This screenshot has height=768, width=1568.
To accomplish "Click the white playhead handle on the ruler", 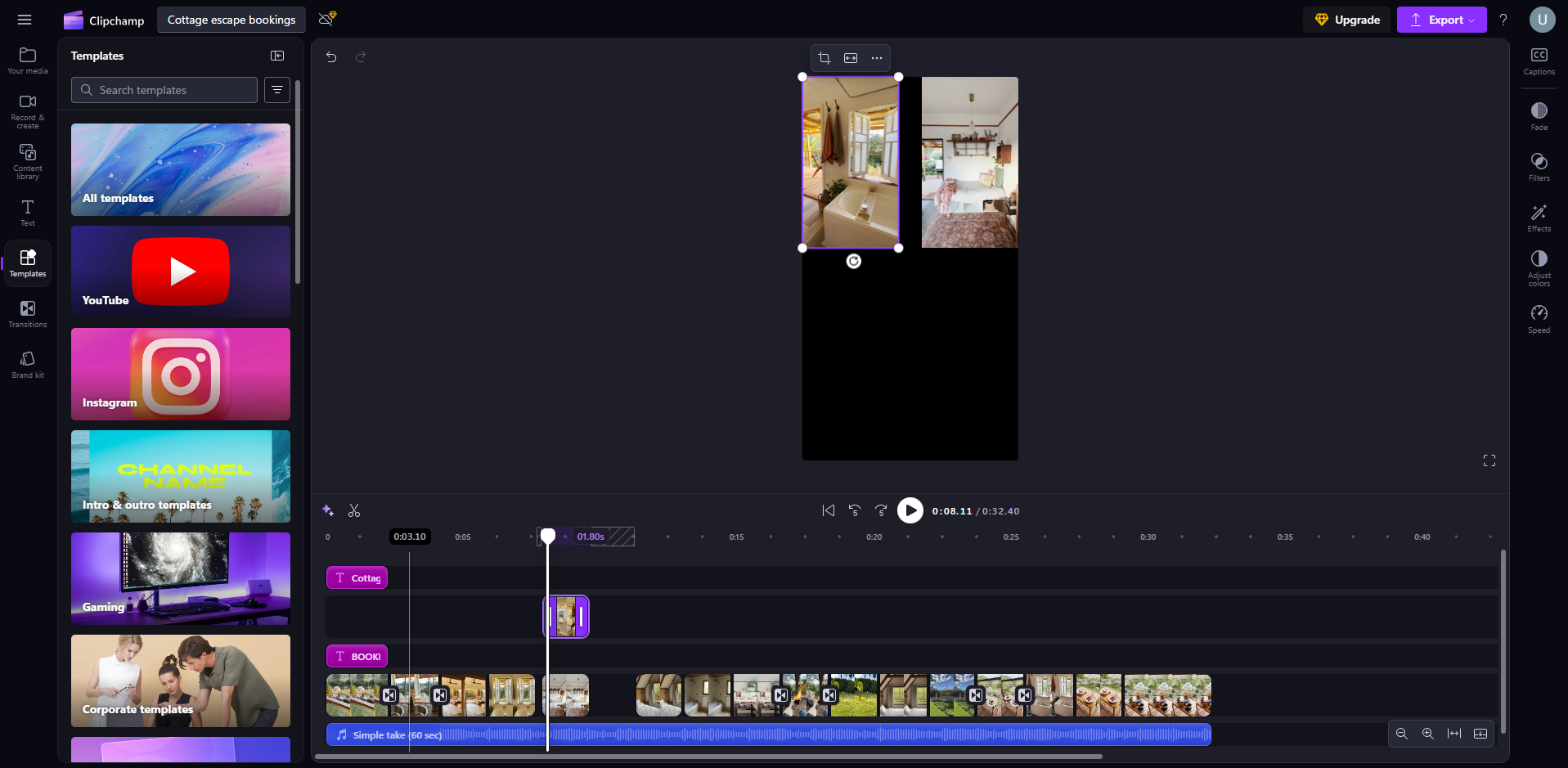I will [547, 535].
